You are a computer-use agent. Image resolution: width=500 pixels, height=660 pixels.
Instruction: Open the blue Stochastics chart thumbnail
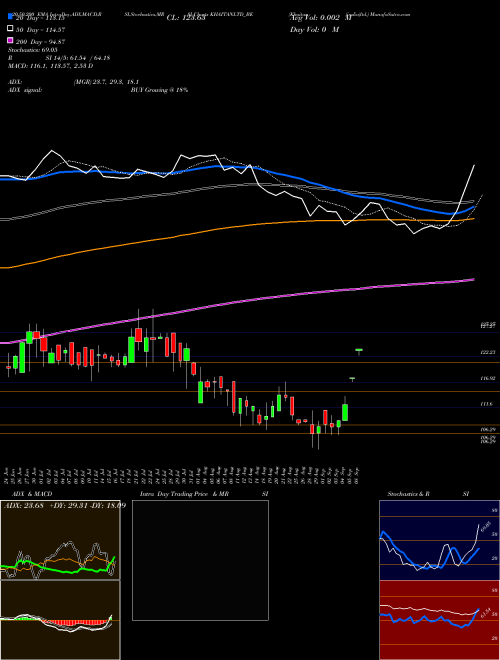click(x=439, y=540)
